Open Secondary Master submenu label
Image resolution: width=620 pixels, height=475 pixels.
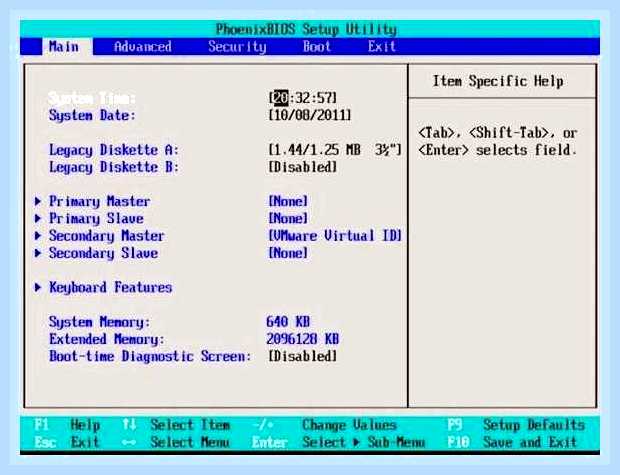tap(106, 236)
